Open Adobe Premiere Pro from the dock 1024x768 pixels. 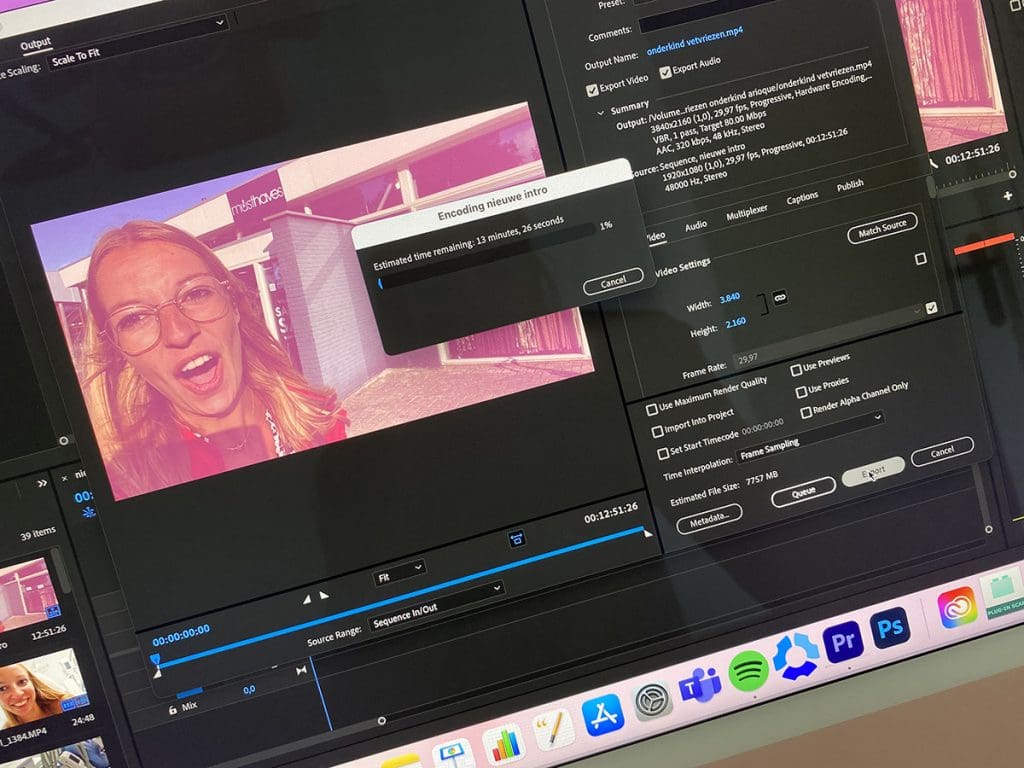pos(843,639)
